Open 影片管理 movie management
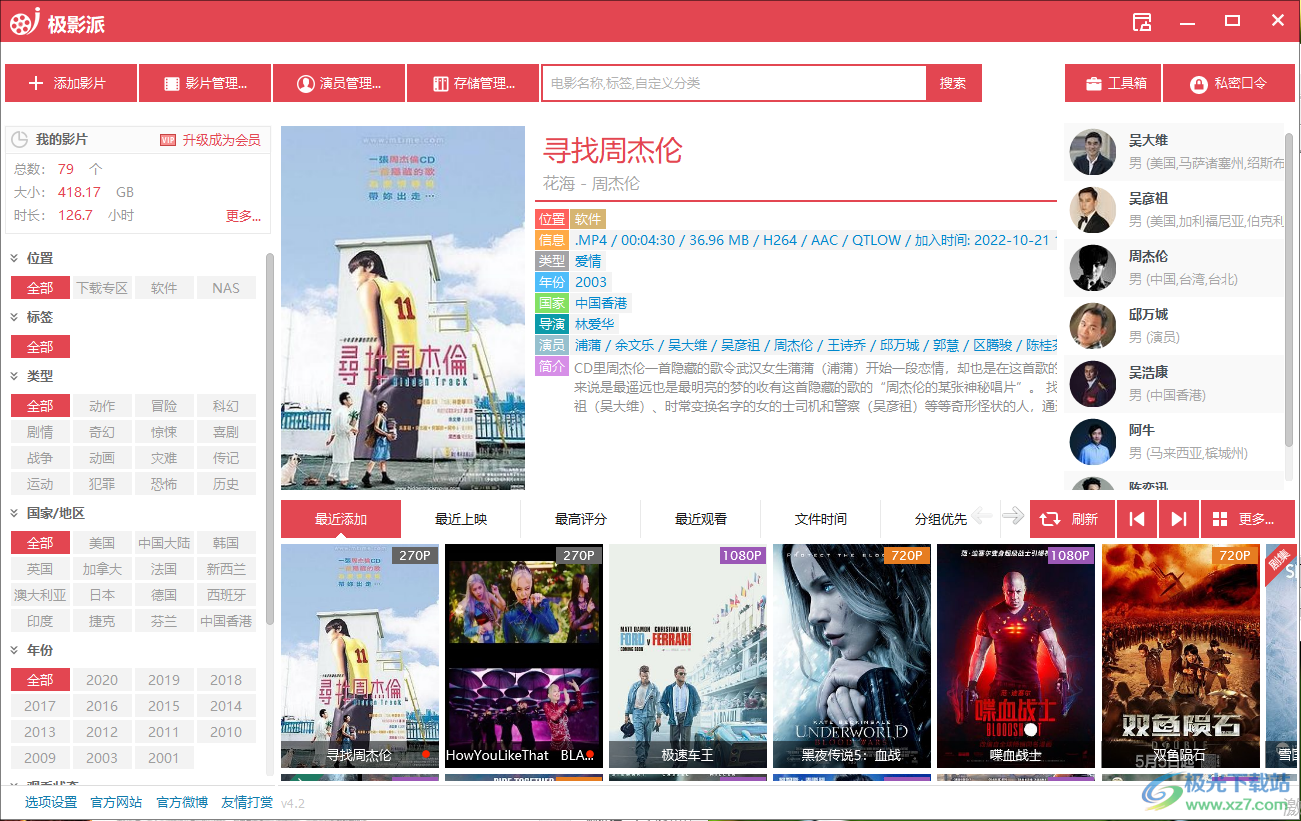Viewport: 1301px width, 821px height. [205, 83]
